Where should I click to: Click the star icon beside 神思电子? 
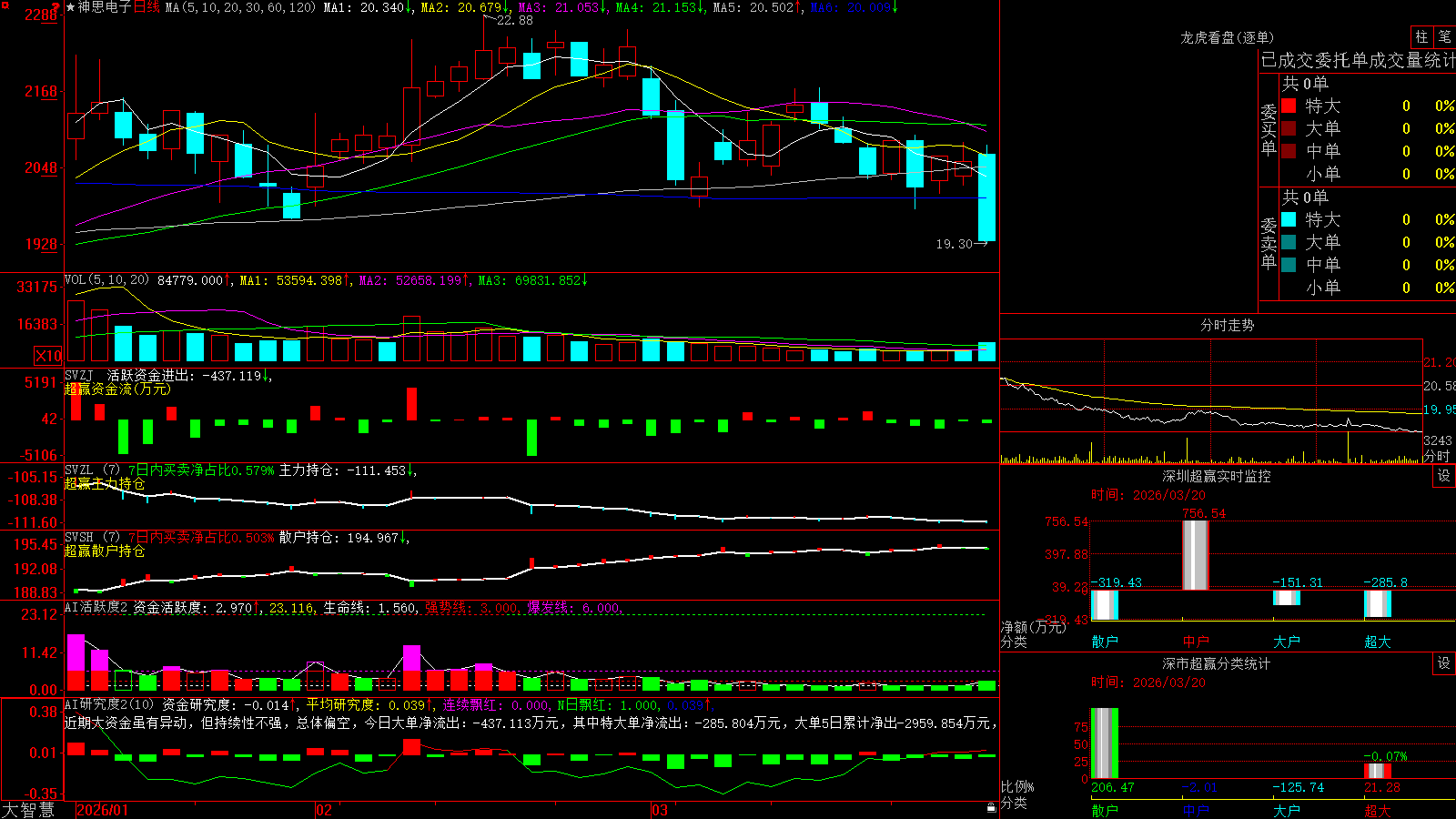[71, 7]
